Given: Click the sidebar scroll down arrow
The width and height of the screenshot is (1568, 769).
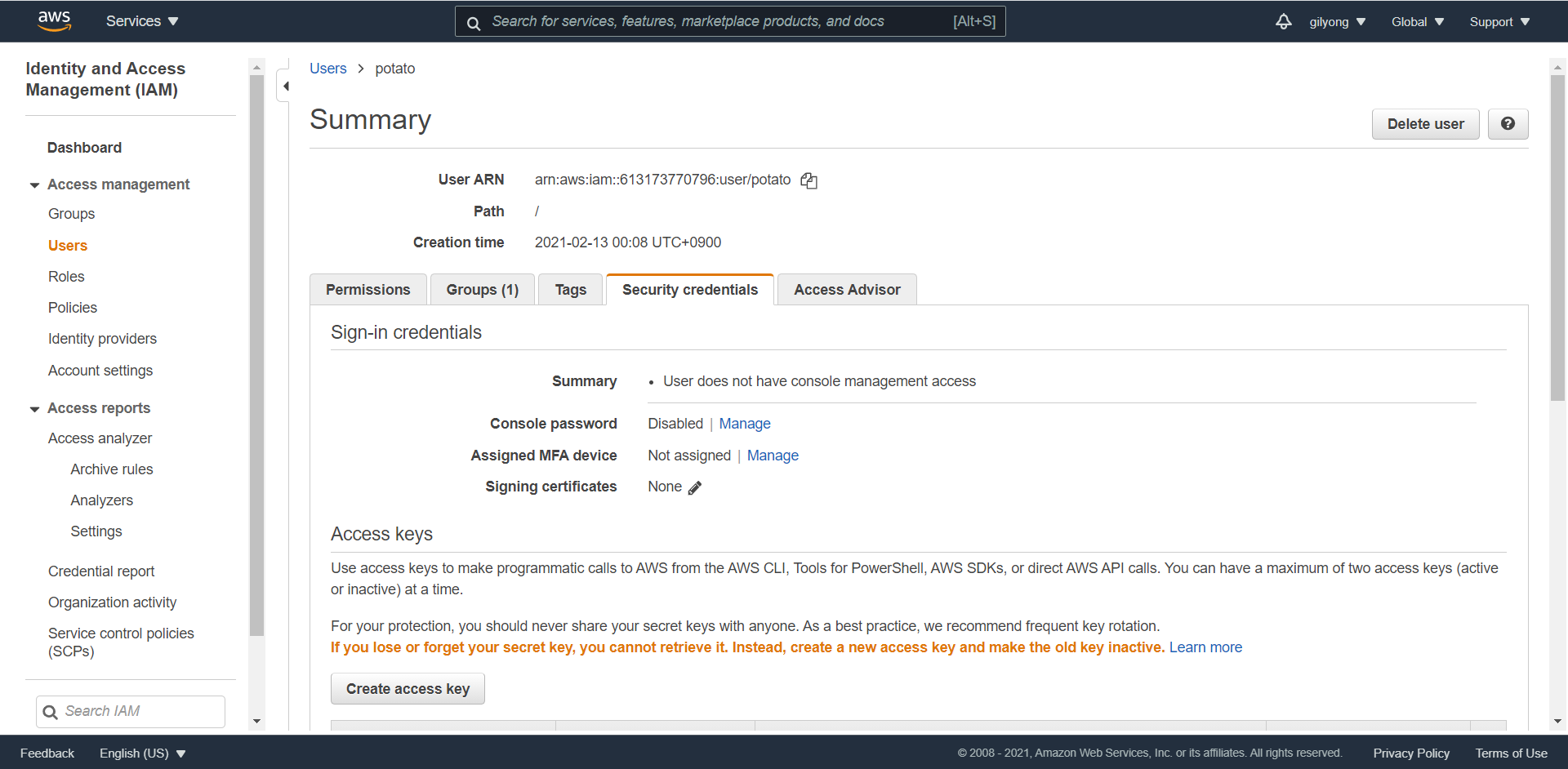Looking at the screenshot, I should (256, 722).
